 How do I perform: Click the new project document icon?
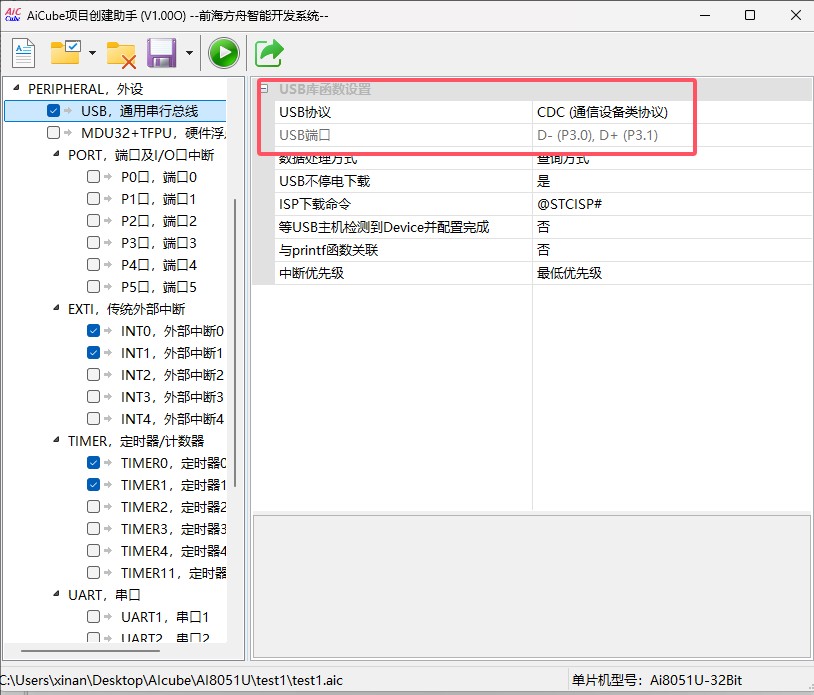[x=23, y=53]
